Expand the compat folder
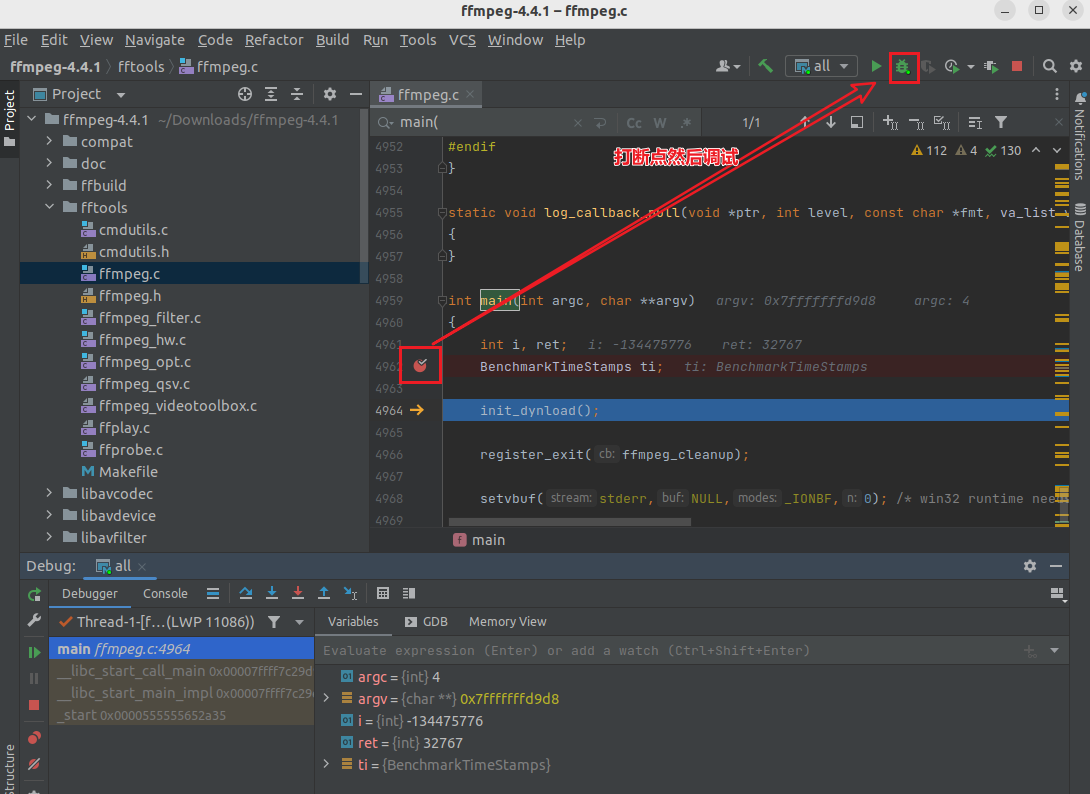The width and height of the screenshot is (1090, 794). (x=49, y=141)
